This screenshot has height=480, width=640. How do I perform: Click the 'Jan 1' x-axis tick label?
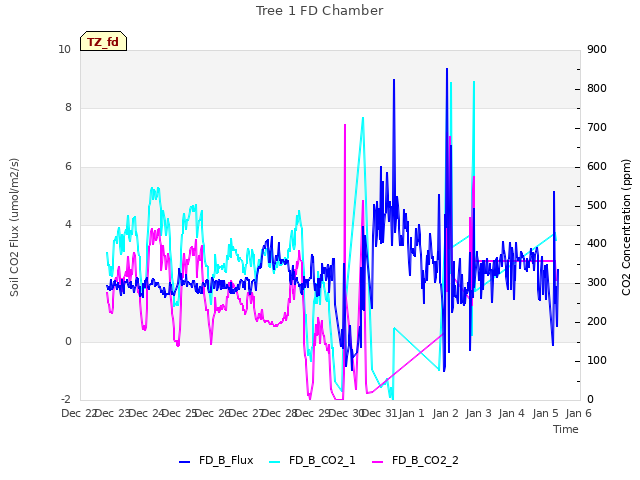click(411, 413)
